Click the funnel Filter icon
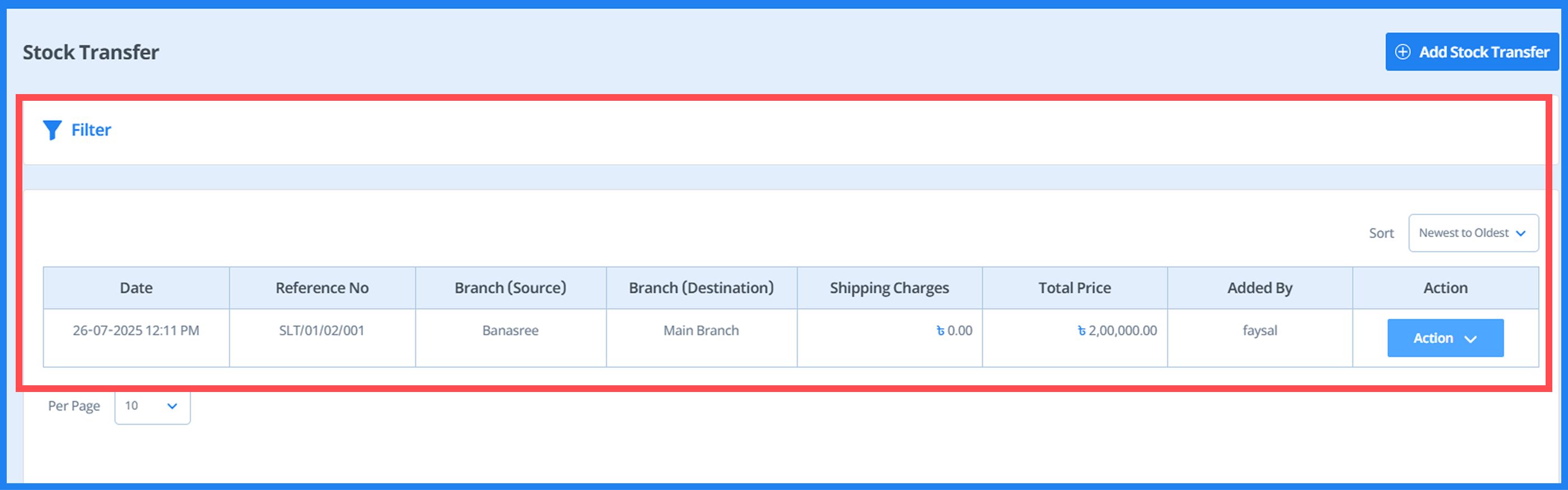The width and height of the screenshot is (1568, 490). [x=52, y=130]
